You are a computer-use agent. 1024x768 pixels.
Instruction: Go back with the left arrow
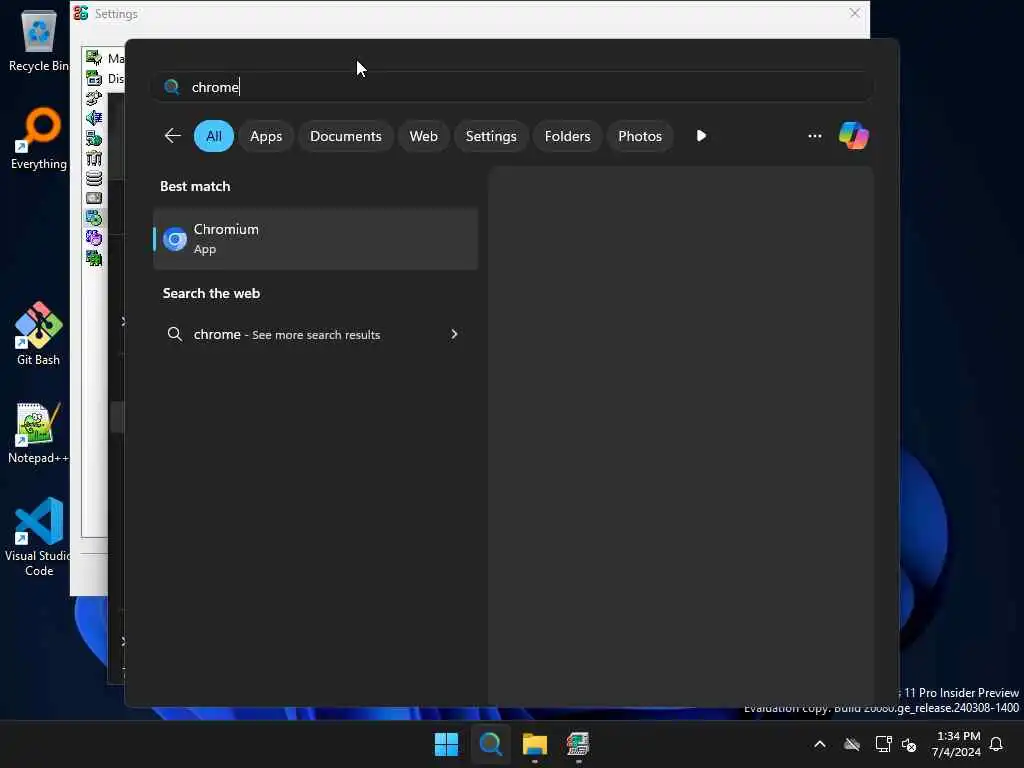coord(172,136)
